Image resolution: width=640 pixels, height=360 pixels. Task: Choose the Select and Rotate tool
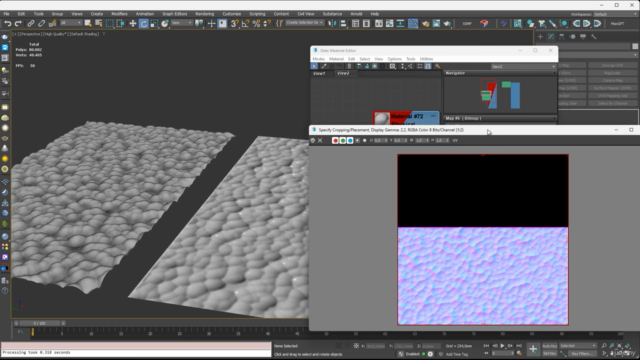tap(143, 24)
